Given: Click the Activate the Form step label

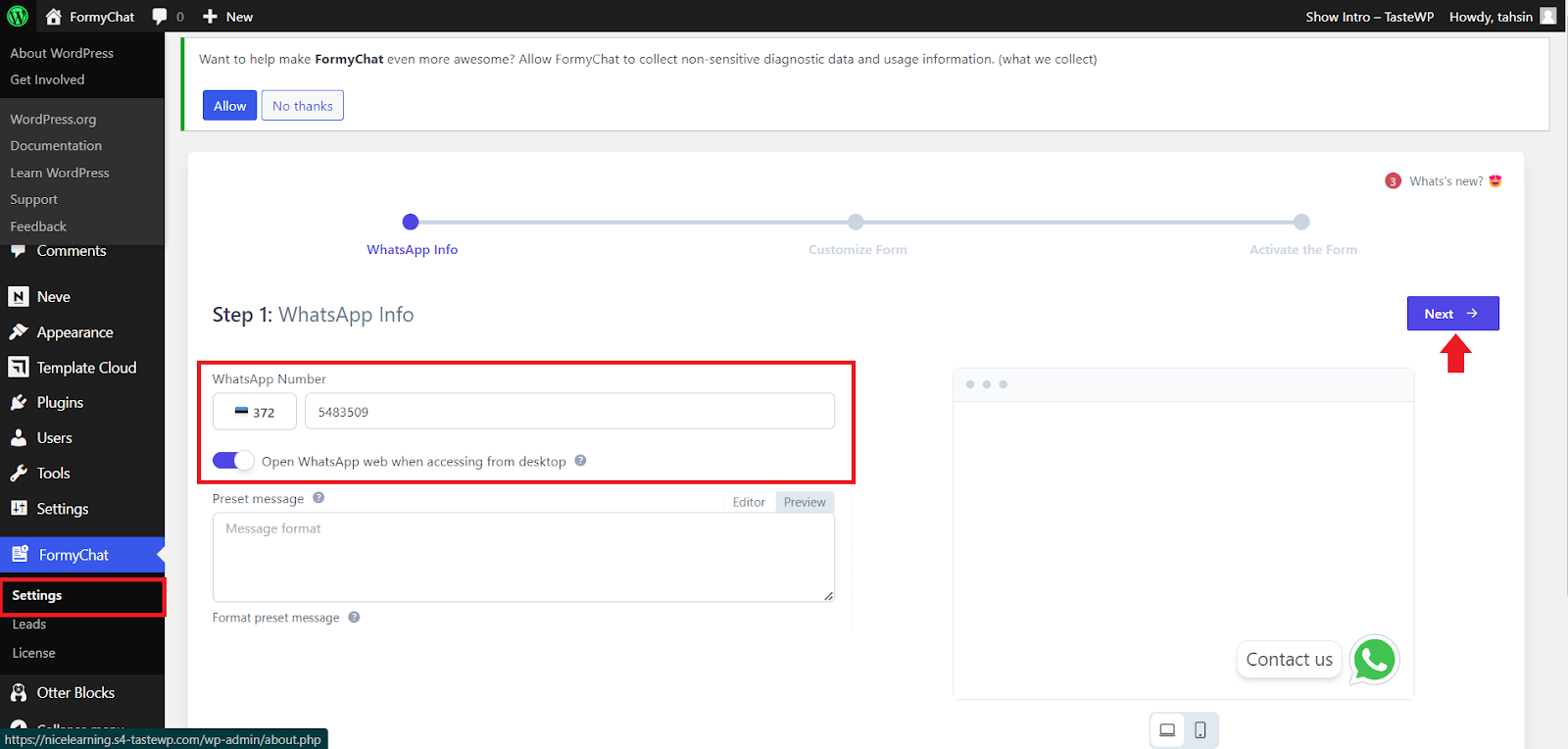Looking at the screenshot, I should tap(1303, 250).
